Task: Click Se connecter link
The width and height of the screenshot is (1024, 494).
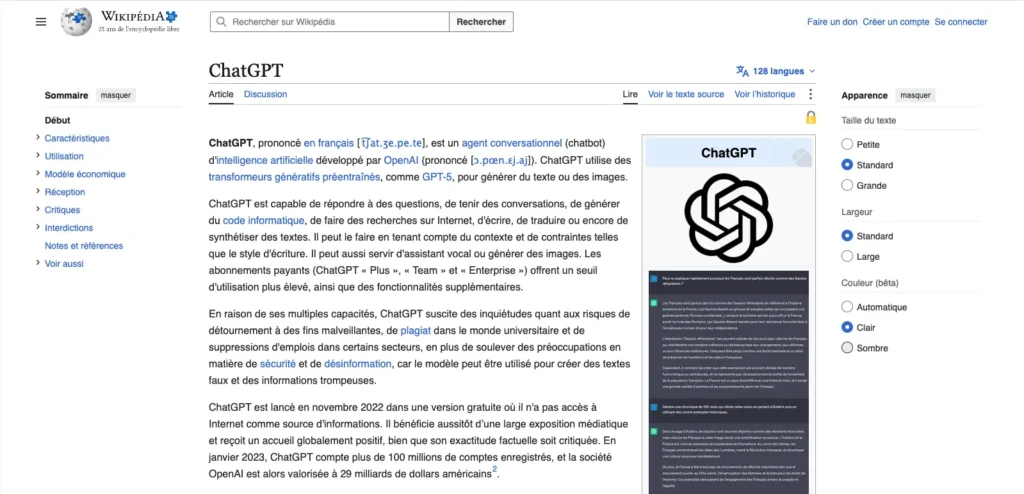Action: pyautogui.click(x=961, y=22)
